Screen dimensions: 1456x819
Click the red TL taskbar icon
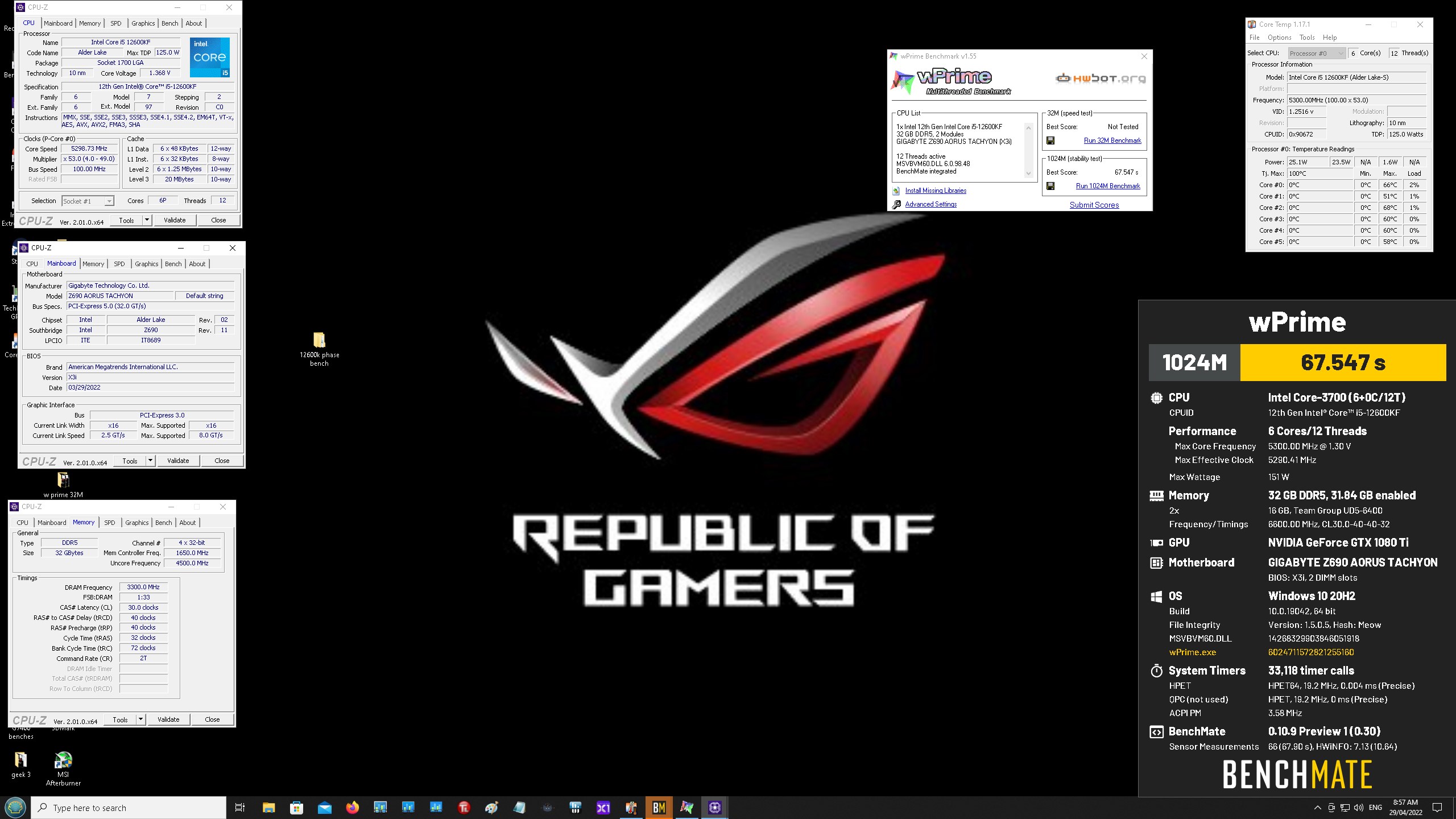(x=464, y=808)
